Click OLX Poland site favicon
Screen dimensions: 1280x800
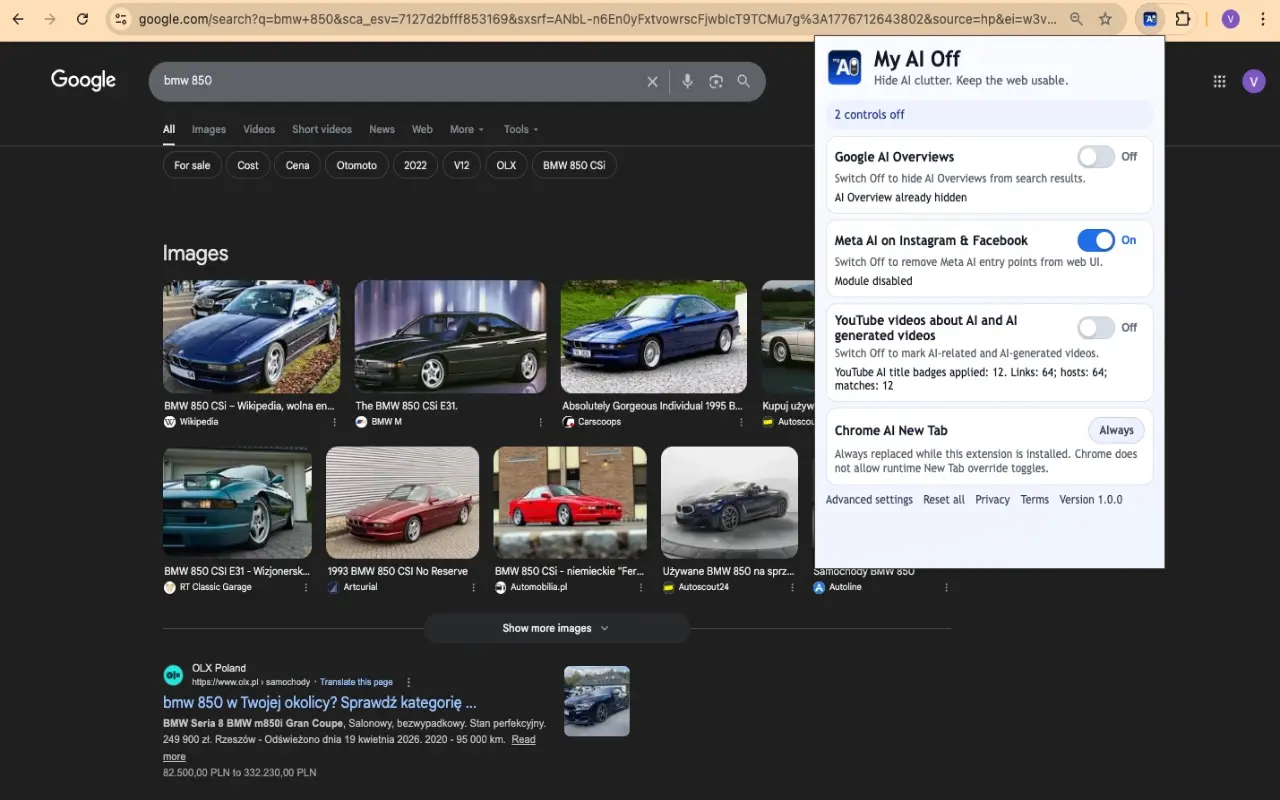click(173, 675)
